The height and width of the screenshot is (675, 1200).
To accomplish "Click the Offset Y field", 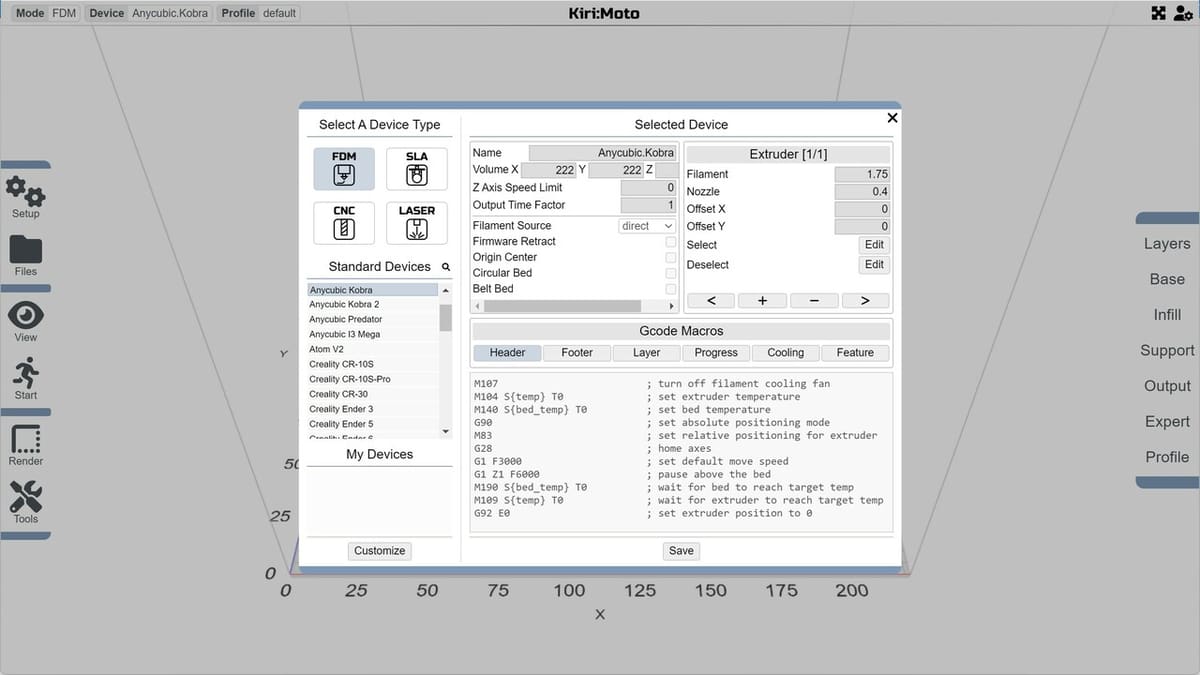I will point(862,227).
